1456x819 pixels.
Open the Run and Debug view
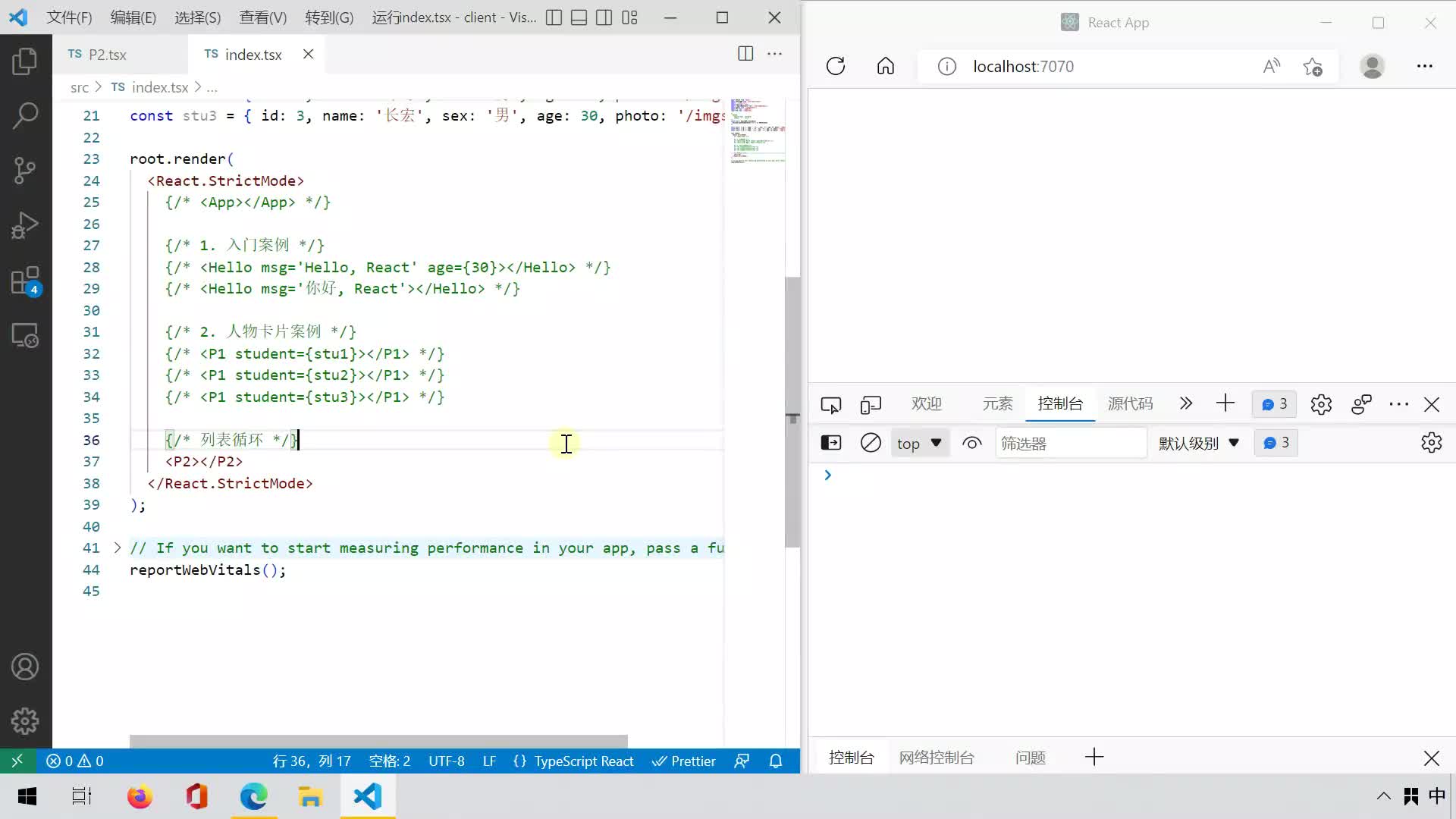[25, 225]
